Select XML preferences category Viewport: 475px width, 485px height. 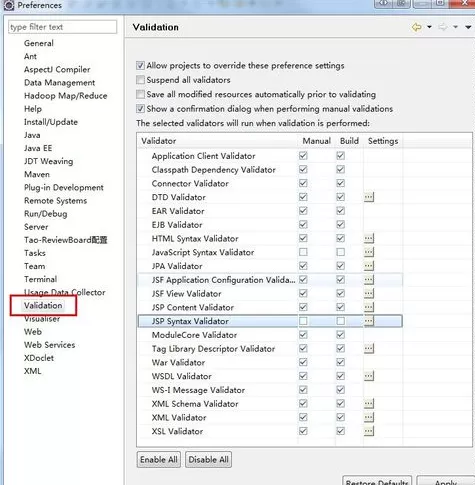(33, 371)
